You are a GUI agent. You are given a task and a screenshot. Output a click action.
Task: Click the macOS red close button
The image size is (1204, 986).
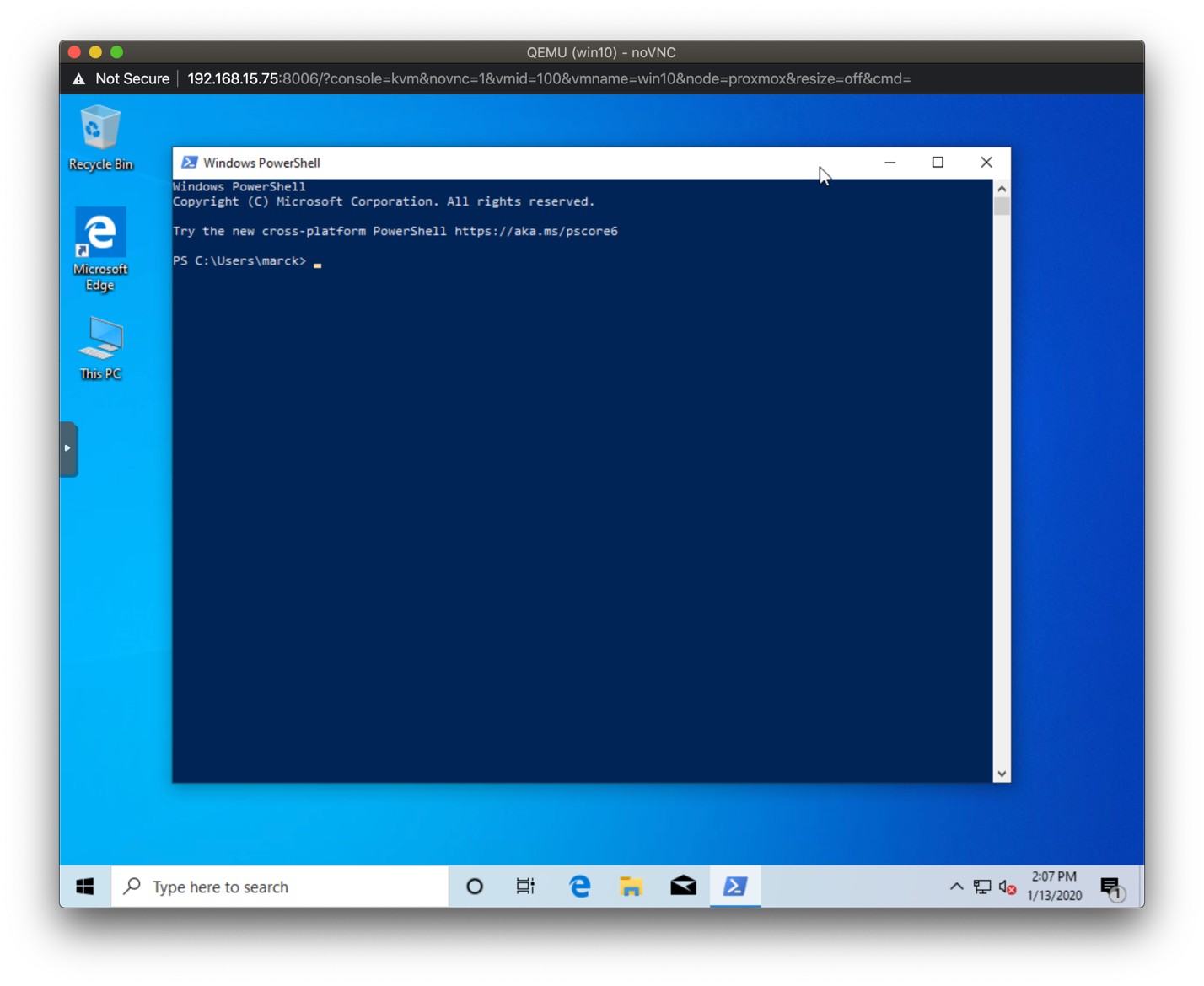pos(74,52)
